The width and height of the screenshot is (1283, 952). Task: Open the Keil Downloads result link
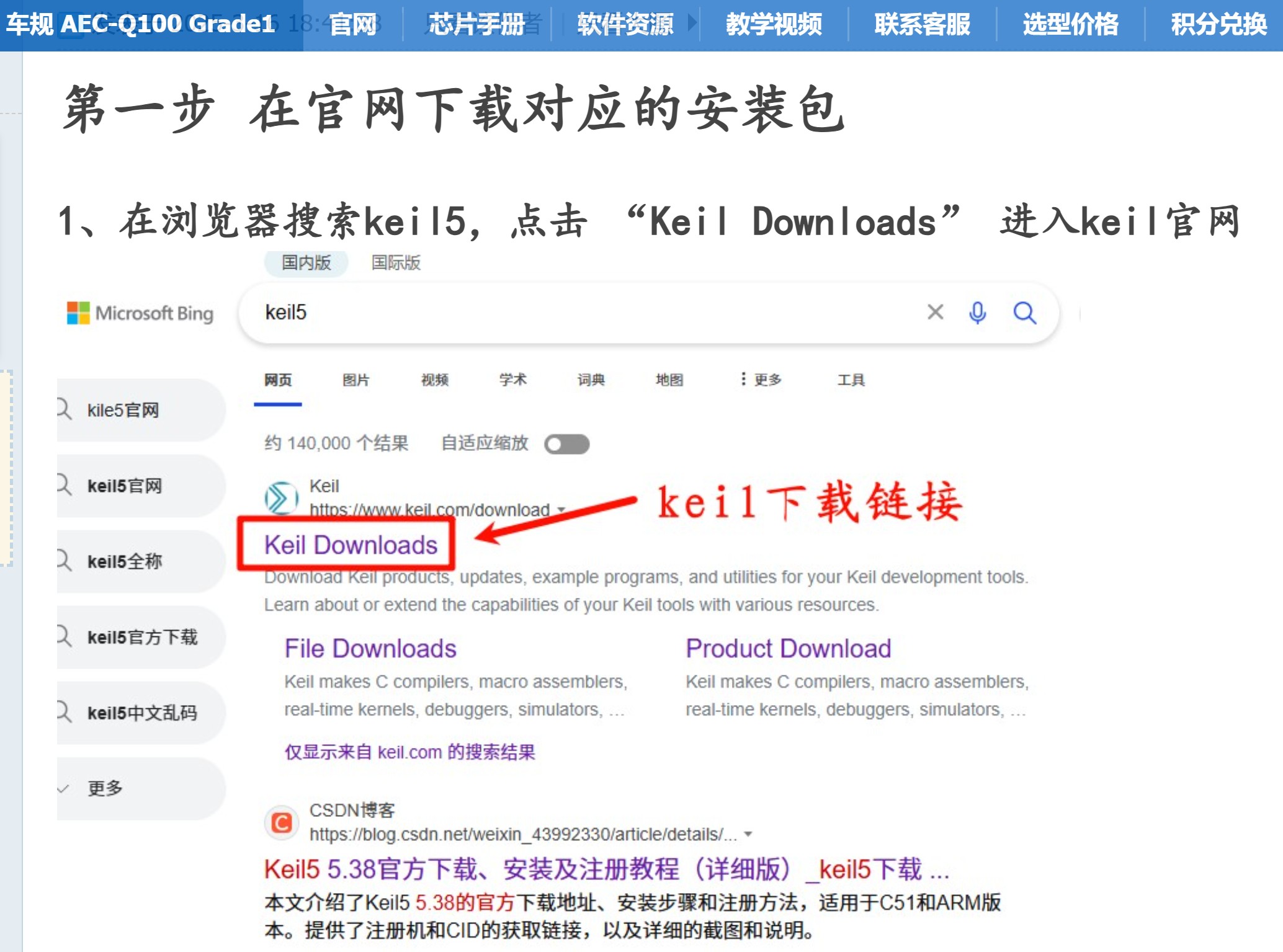point(351,545)
